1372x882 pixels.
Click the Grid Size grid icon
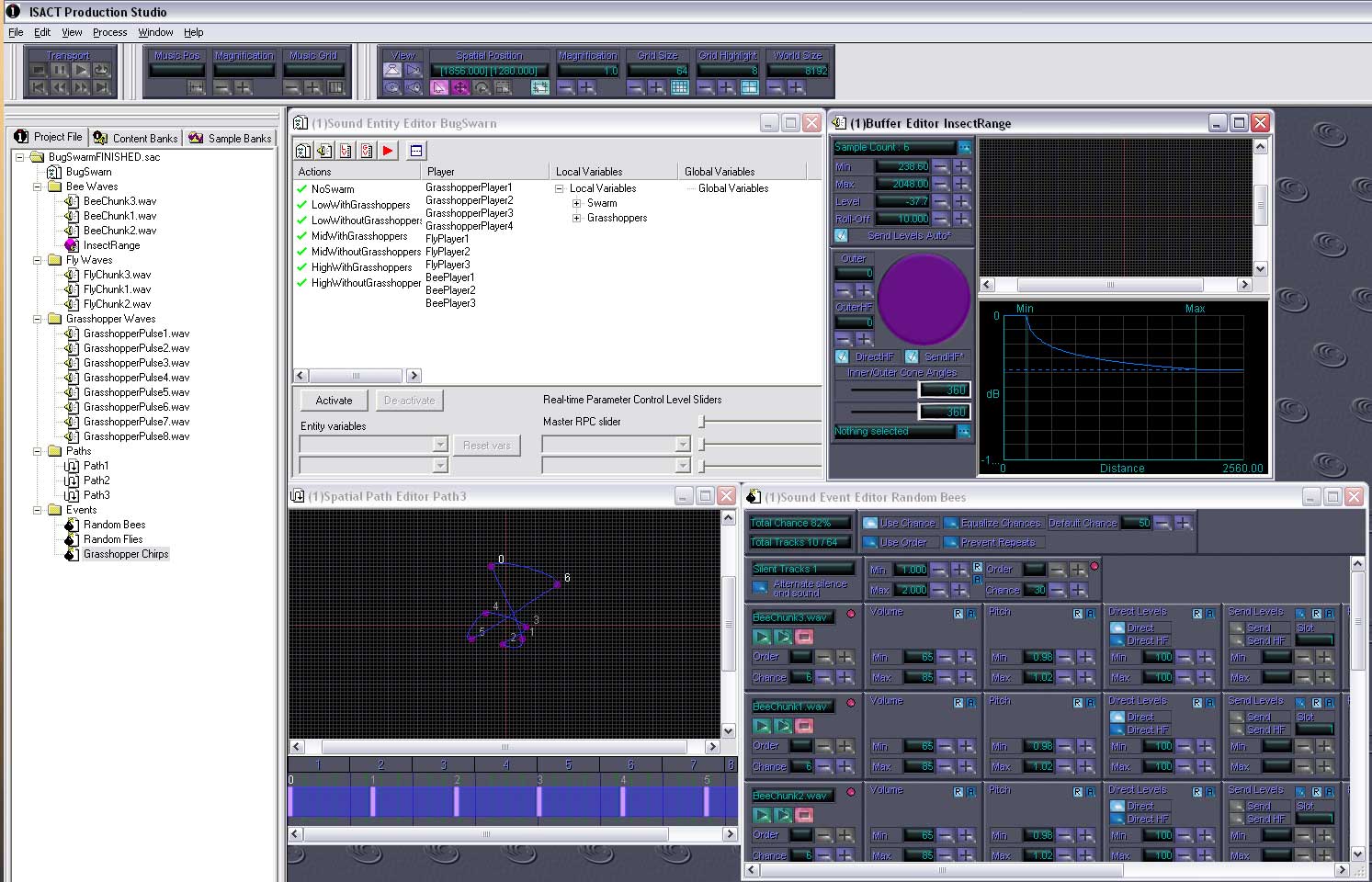(x=680, y=87)
